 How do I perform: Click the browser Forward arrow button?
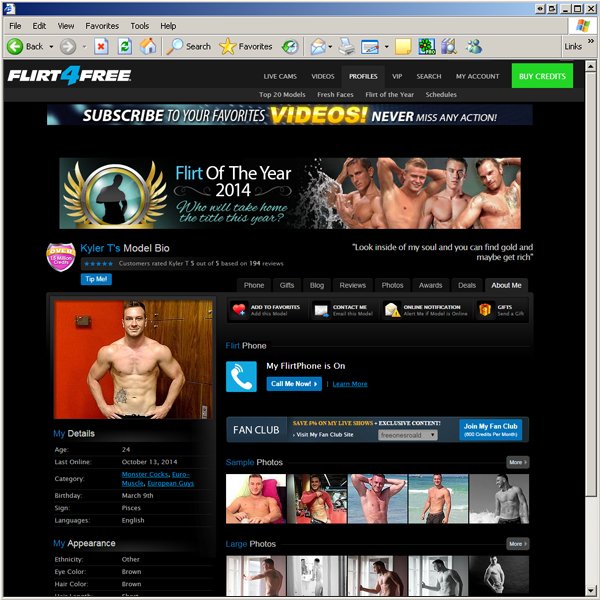[x=68, y=47]
